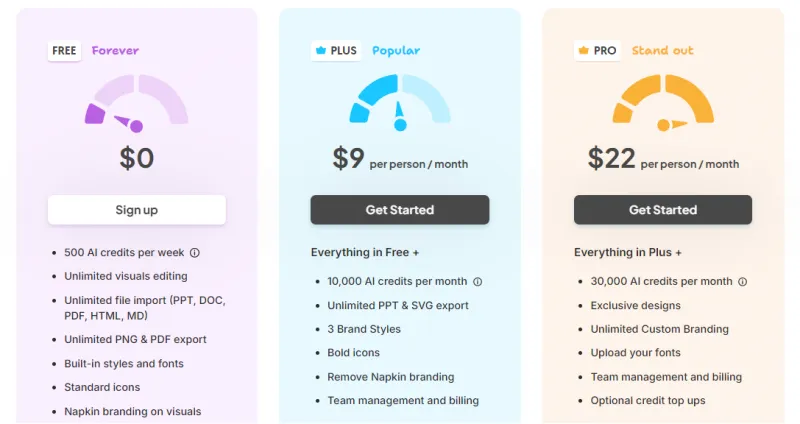Click the $0 price text

point(137,158)
